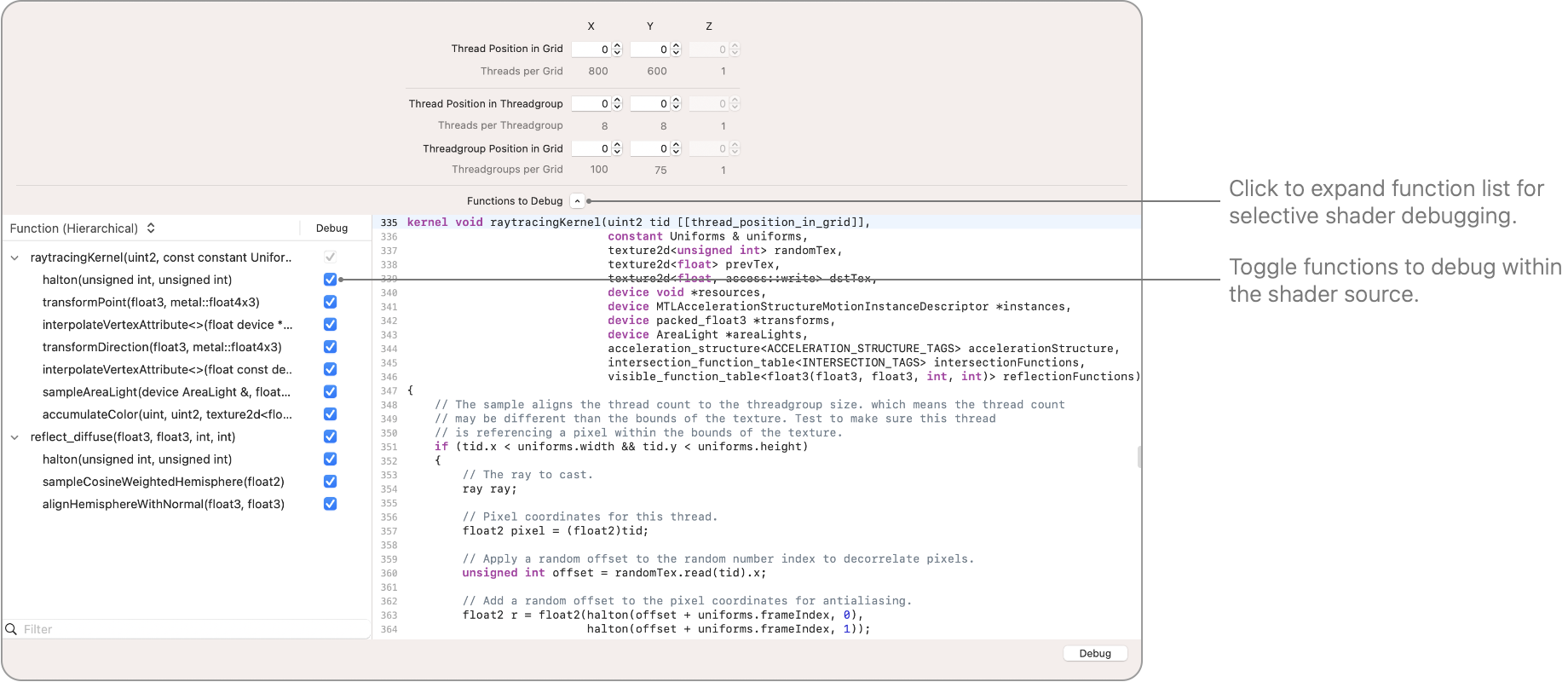Click Threadgroup Position in Grid Y stepper
This screenshot has width=1568, height=682.
click(x=676, y=148)
